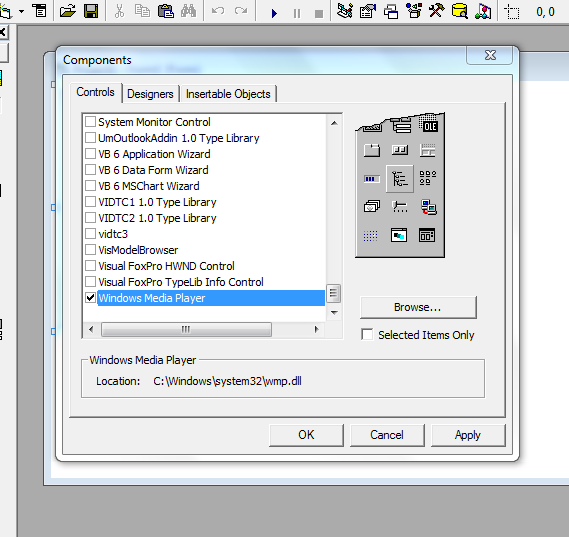Select the vidtc3 list entry
This screenshot has height=537, width=569.
[x=113, y=234]
